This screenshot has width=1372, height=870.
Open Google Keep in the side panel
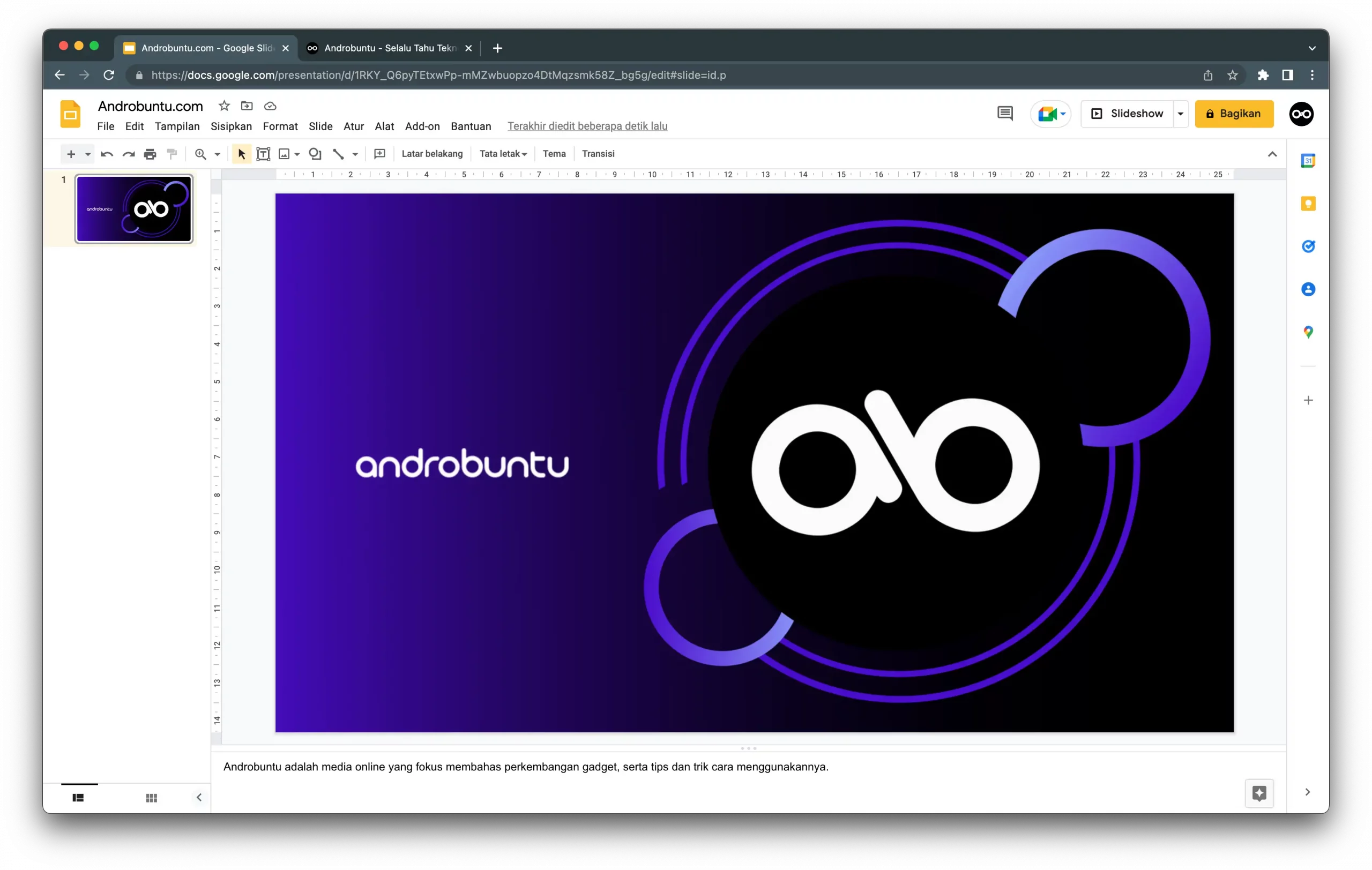click(1308, 203)
